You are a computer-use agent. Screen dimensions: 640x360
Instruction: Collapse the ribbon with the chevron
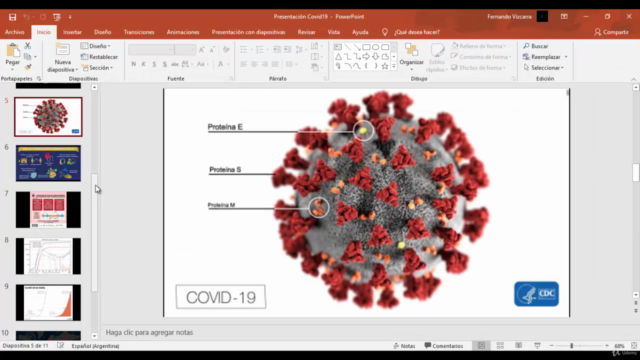633,79
